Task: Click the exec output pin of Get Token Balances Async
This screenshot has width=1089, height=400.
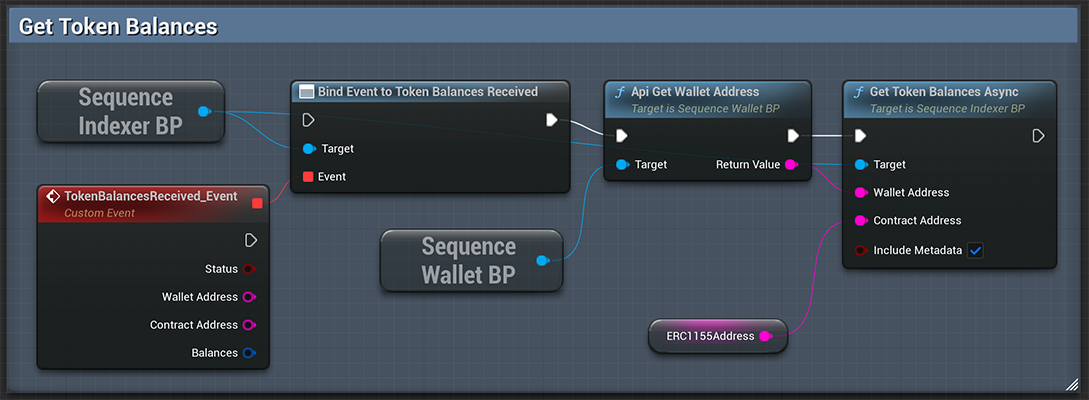Action: [1039, 136]
